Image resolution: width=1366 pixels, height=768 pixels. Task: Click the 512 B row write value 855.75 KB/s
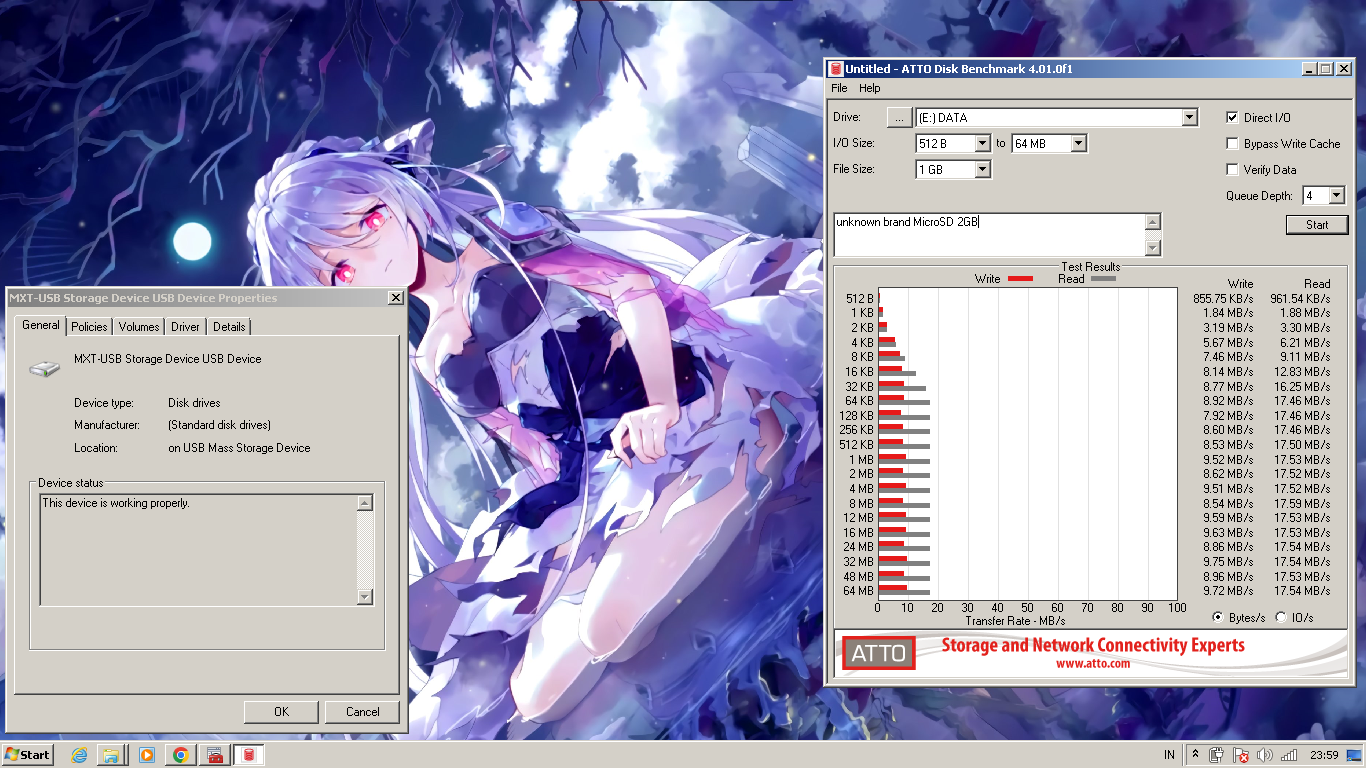pyautogui.click(x=1223, y=298)
